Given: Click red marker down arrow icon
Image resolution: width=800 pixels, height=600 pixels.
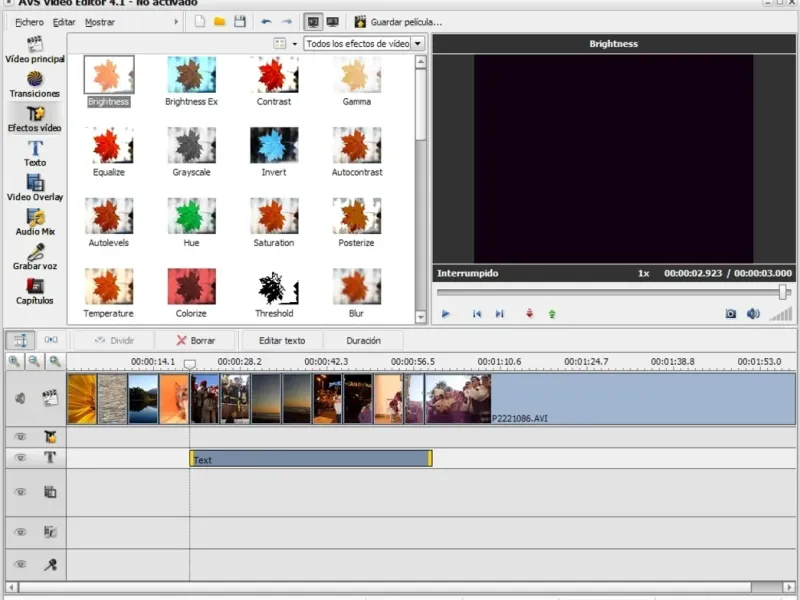Looking at the screenshot, I should click(x=530, y=313).
